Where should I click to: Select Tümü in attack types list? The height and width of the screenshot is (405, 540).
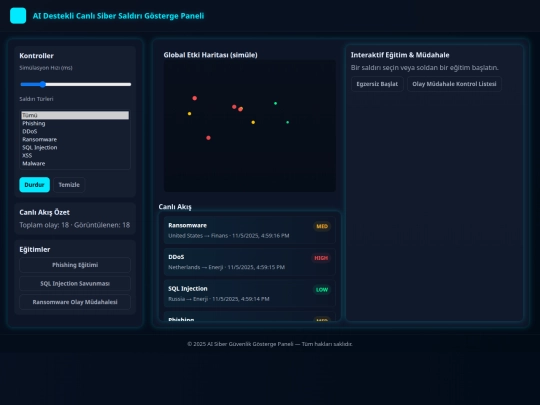coord(75,115)
